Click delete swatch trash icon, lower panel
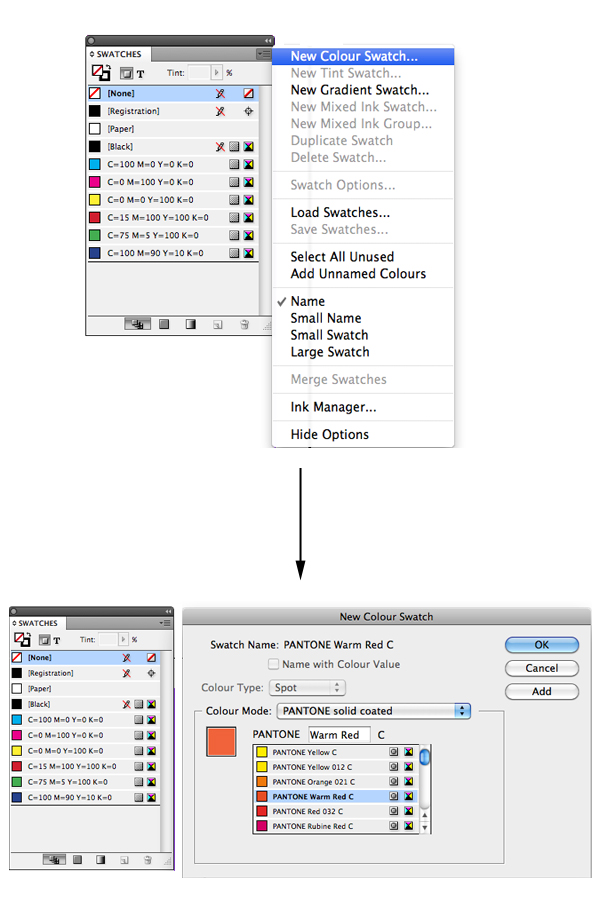This screenshot has height=917, width=600. (147, 860)
